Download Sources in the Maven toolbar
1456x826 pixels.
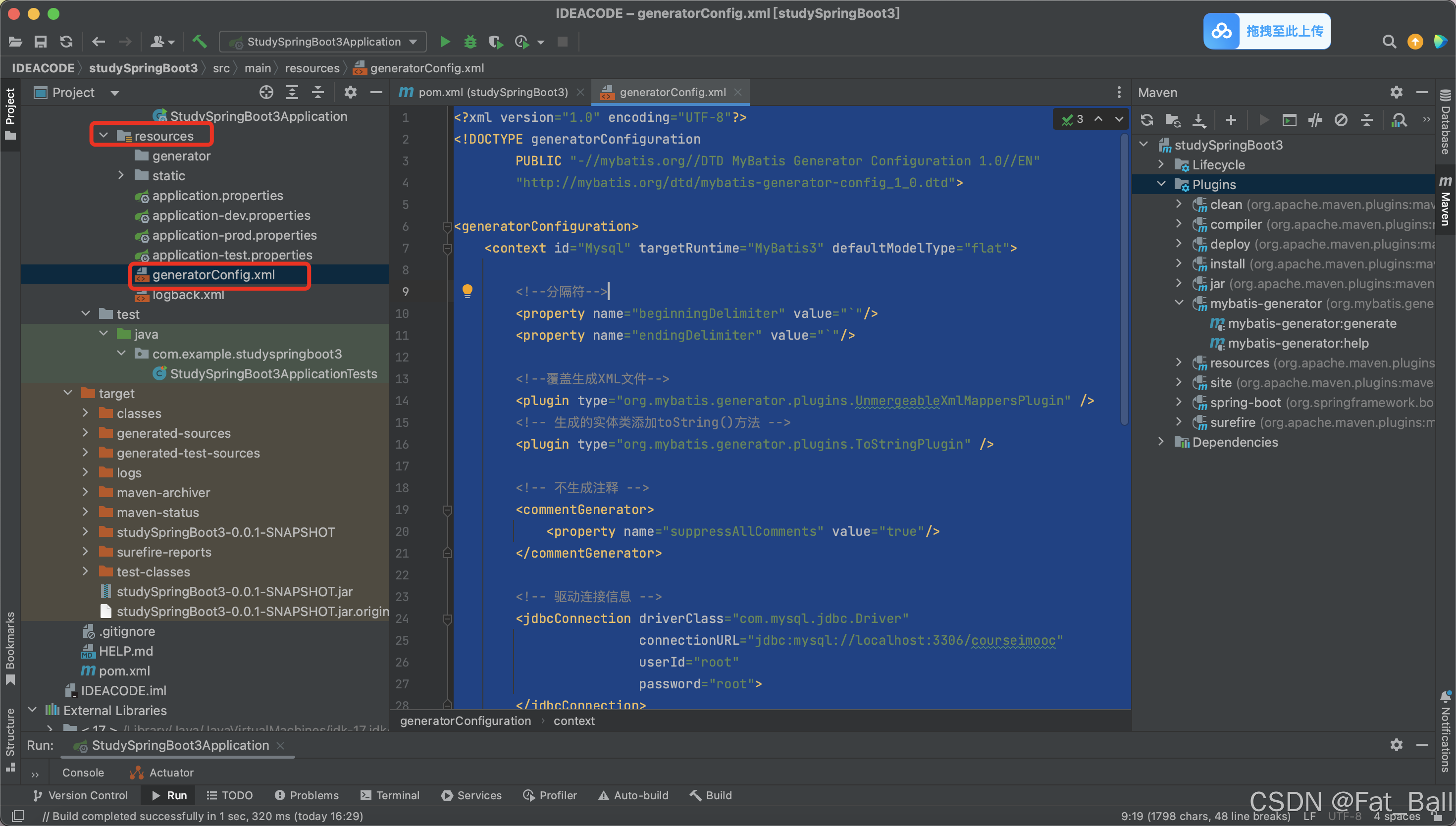[1198, 120]
